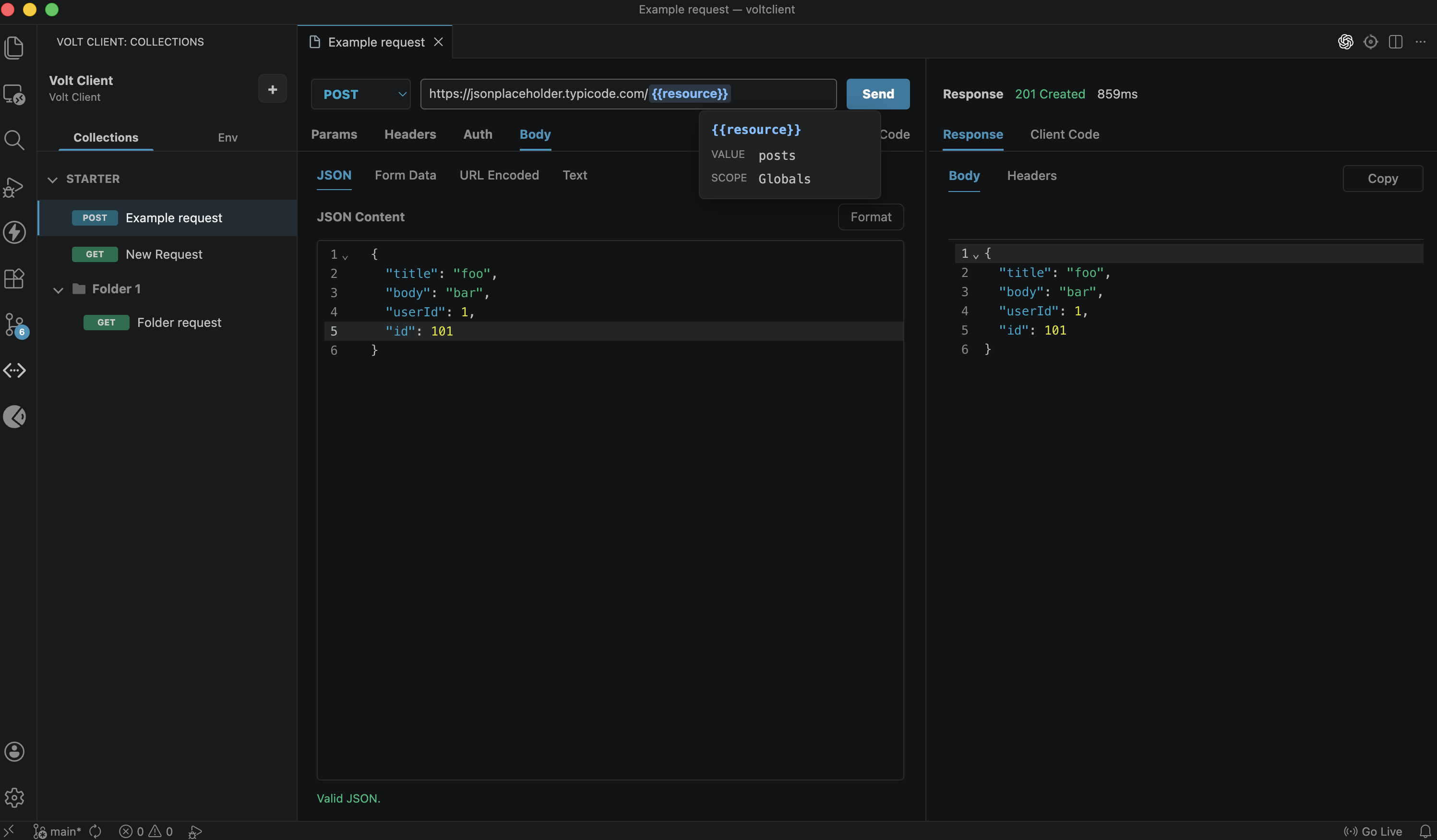
Task: Collapse Folder 1 in the tree
Action: (x=58, y=290)
